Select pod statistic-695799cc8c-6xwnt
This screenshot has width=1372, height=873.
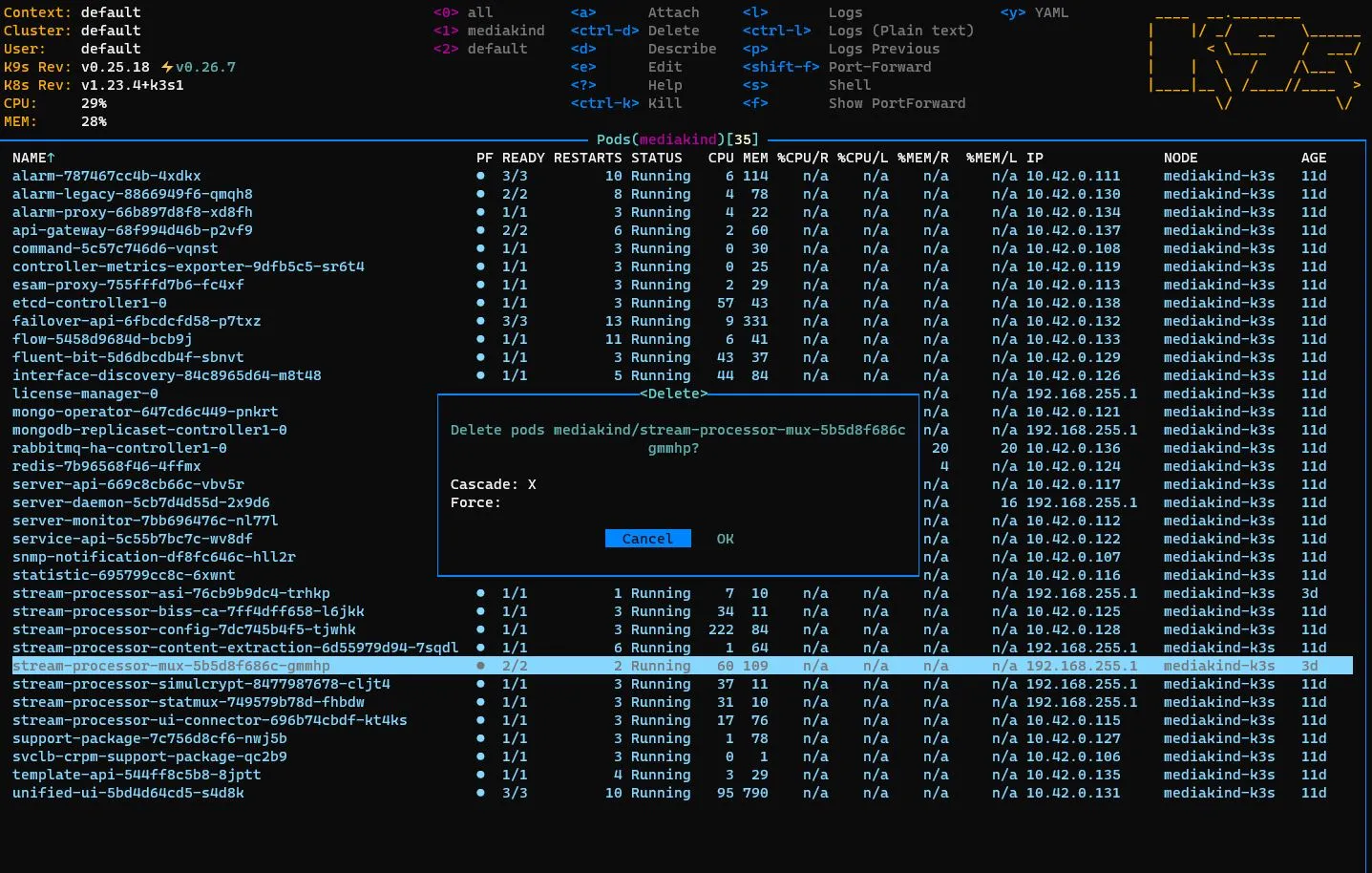tap(123, 575)
